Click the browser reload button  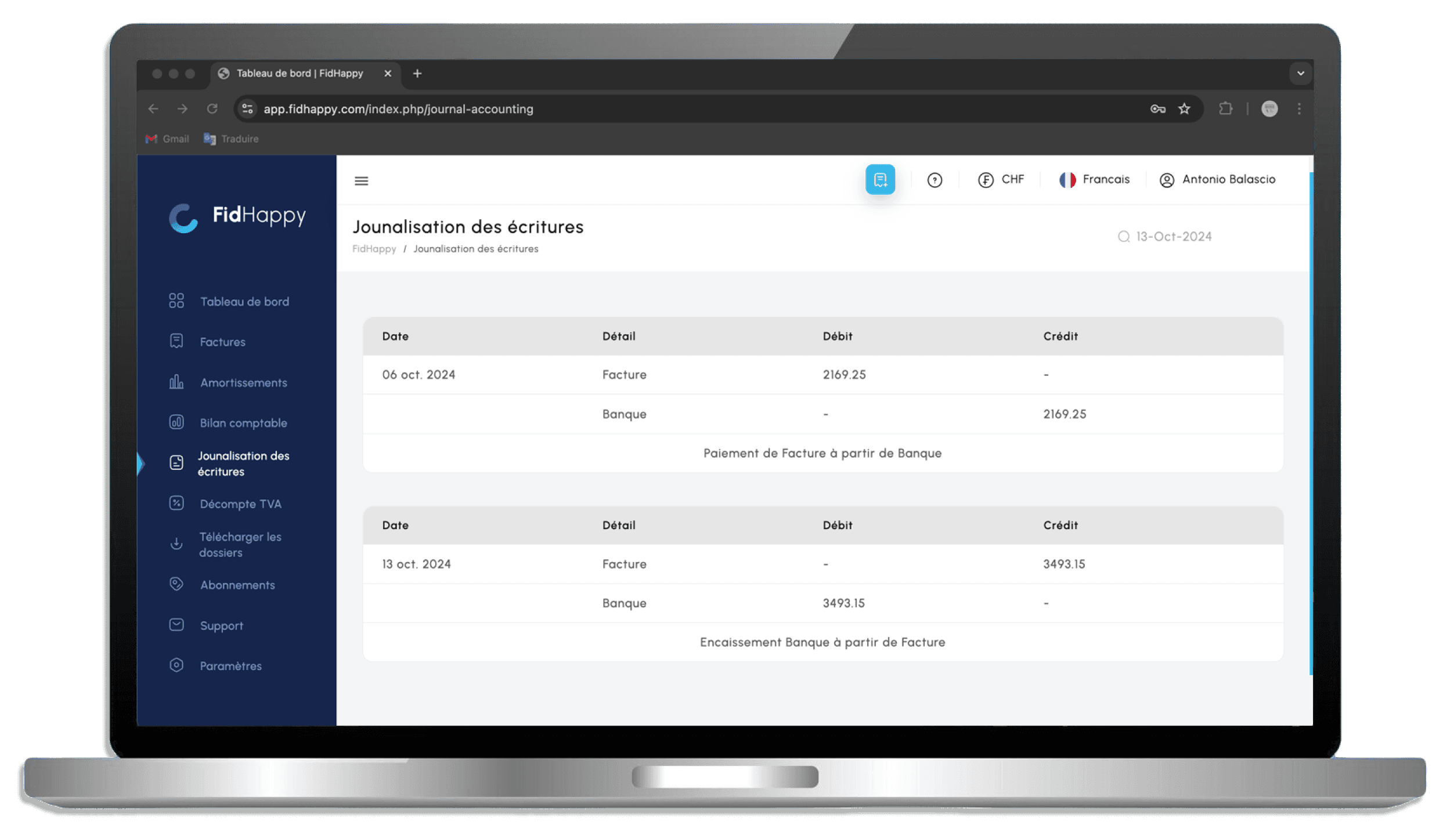coord(212,109)
